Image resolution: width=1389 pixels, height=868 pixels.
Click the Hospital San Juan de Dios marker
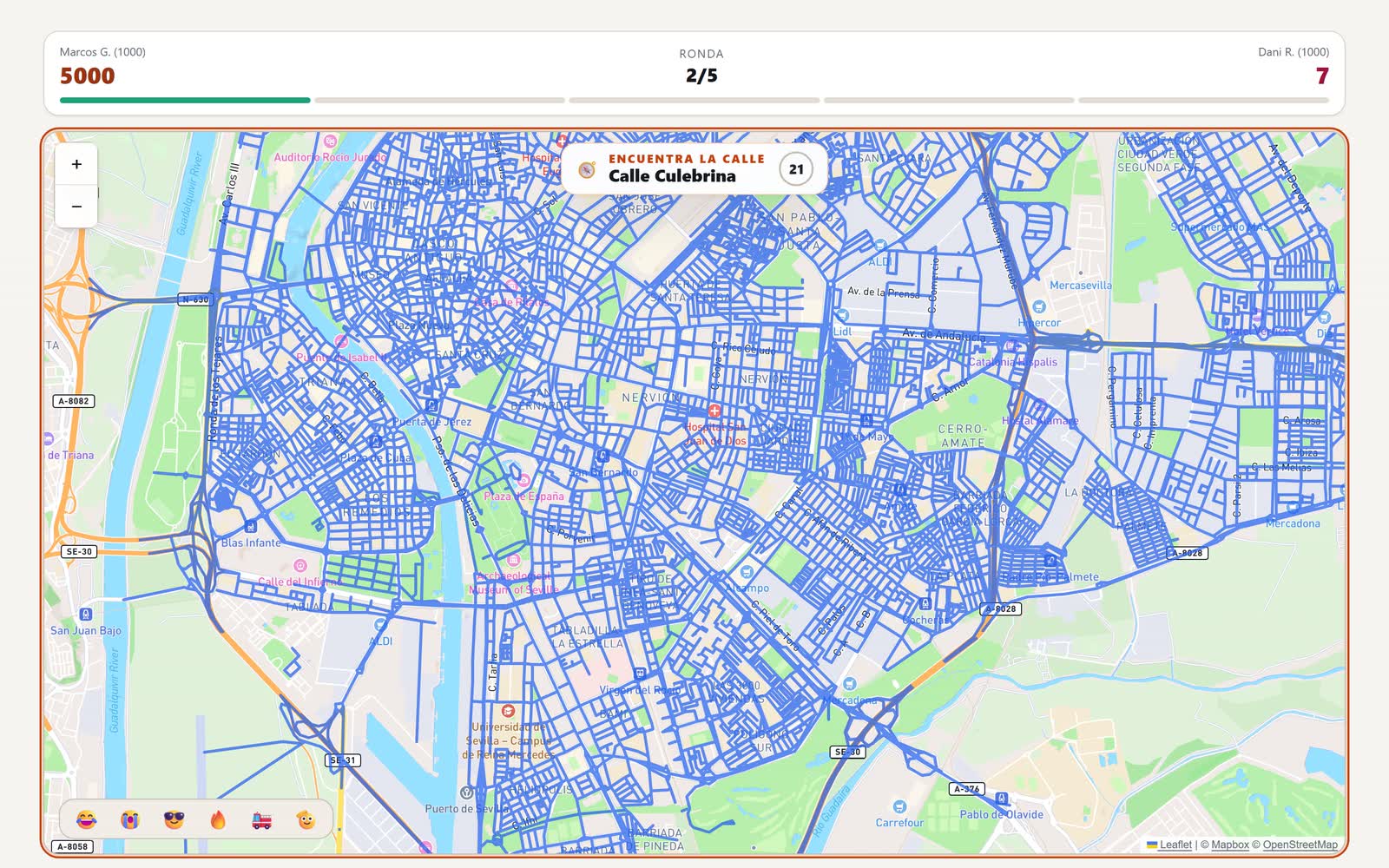pyautogui.click(x=714, y=411)
